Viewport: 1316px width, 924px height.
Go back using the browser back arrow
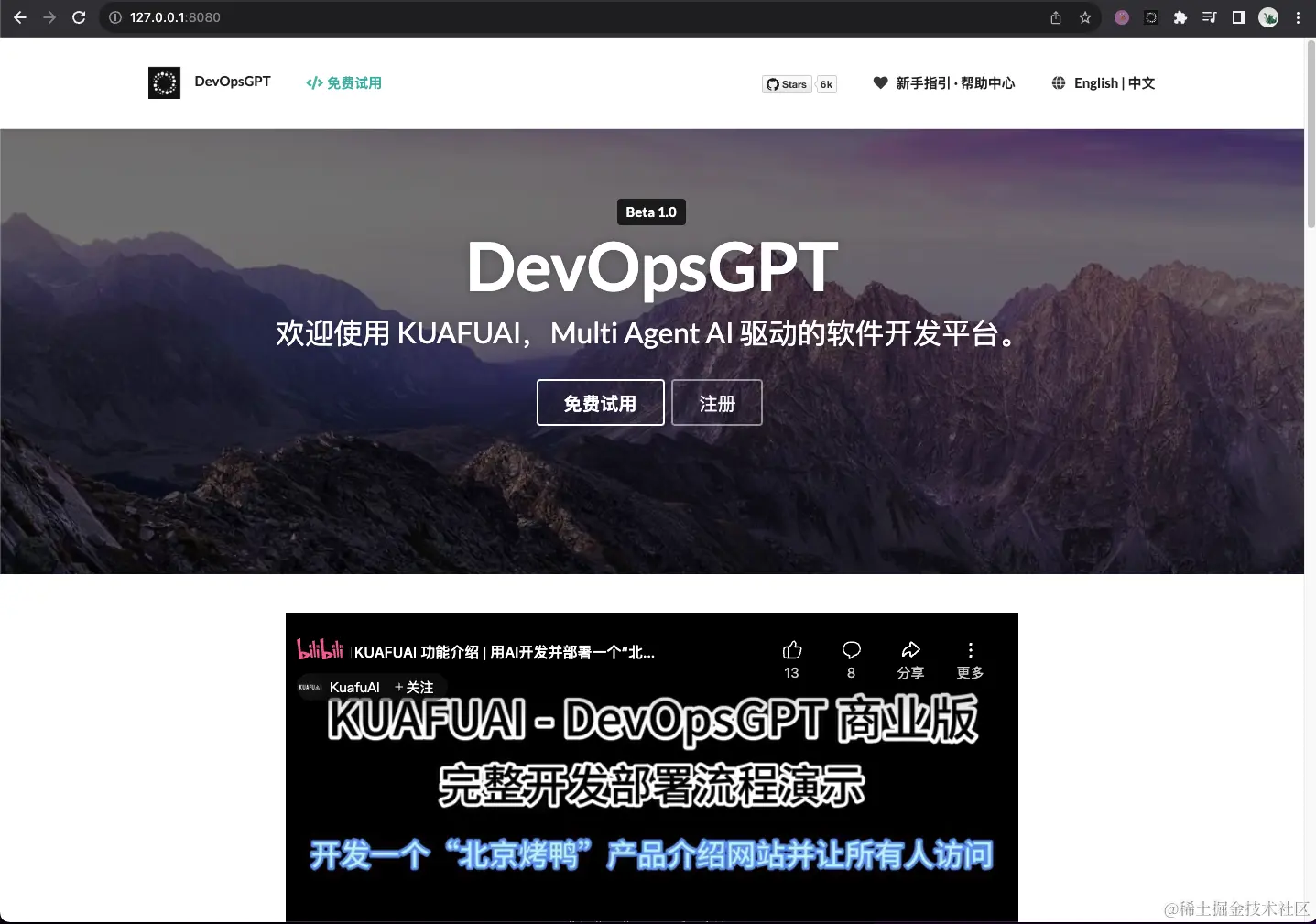pyautogui.click(x=20, y=17)
